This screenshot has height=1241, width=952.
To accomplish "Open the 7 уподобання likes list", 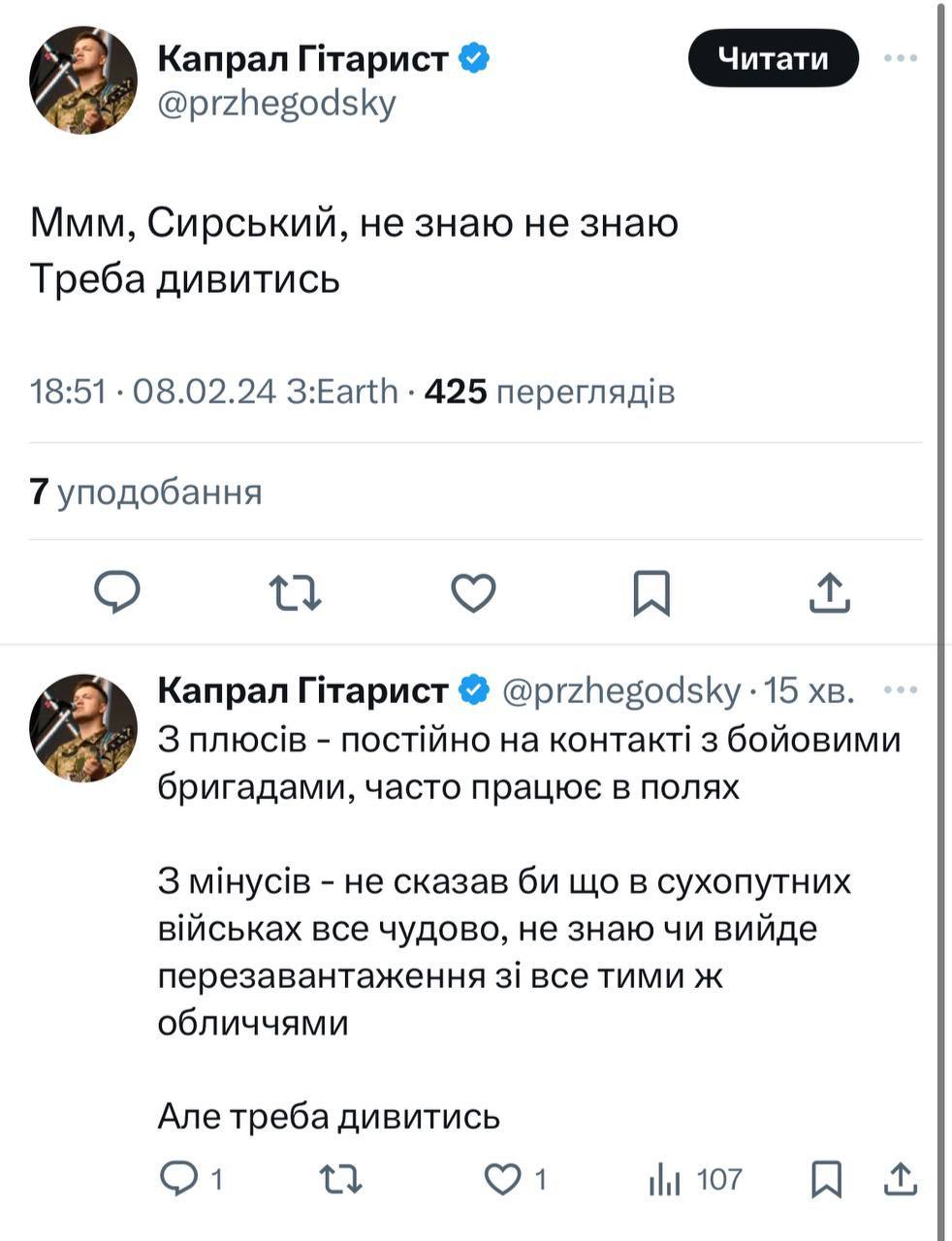I will (x=146, y=492).
